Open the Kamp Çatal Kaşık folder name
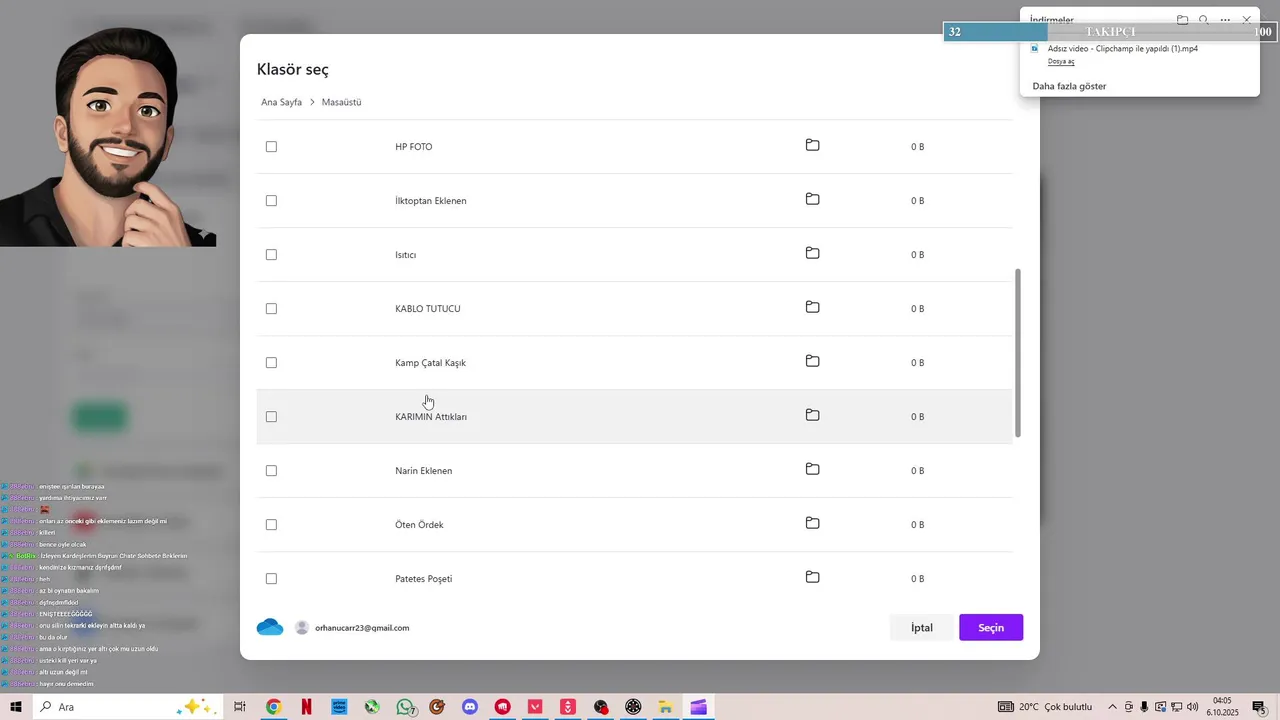 click(x=430, y=362)
